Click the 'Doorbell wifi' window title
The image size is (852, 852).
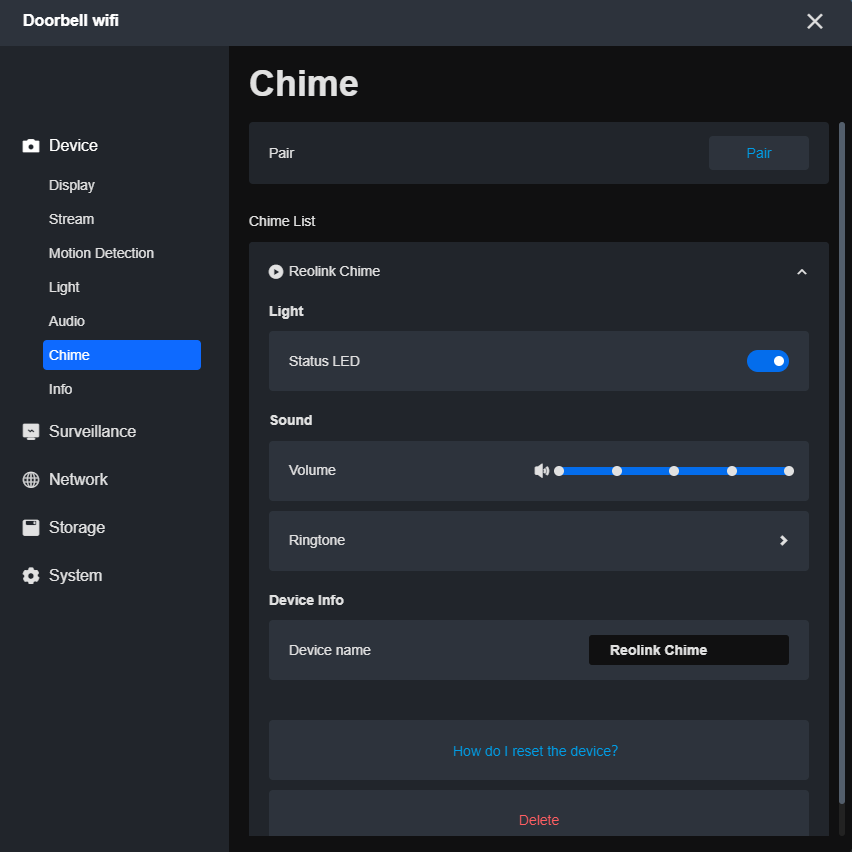point(71,21)
